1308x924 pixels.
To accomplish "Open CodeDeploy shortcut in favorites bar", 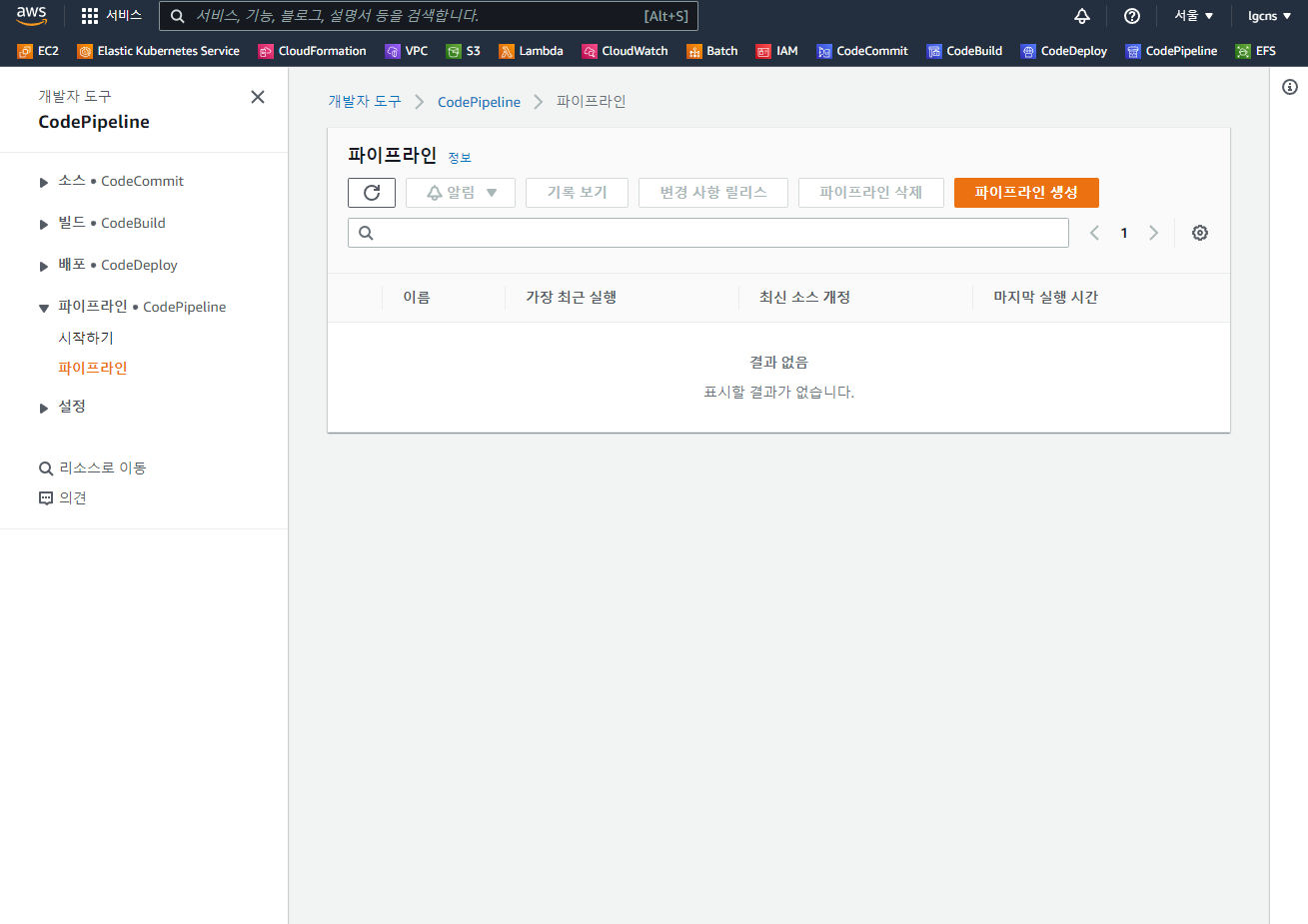I will tap(1063, 51).
